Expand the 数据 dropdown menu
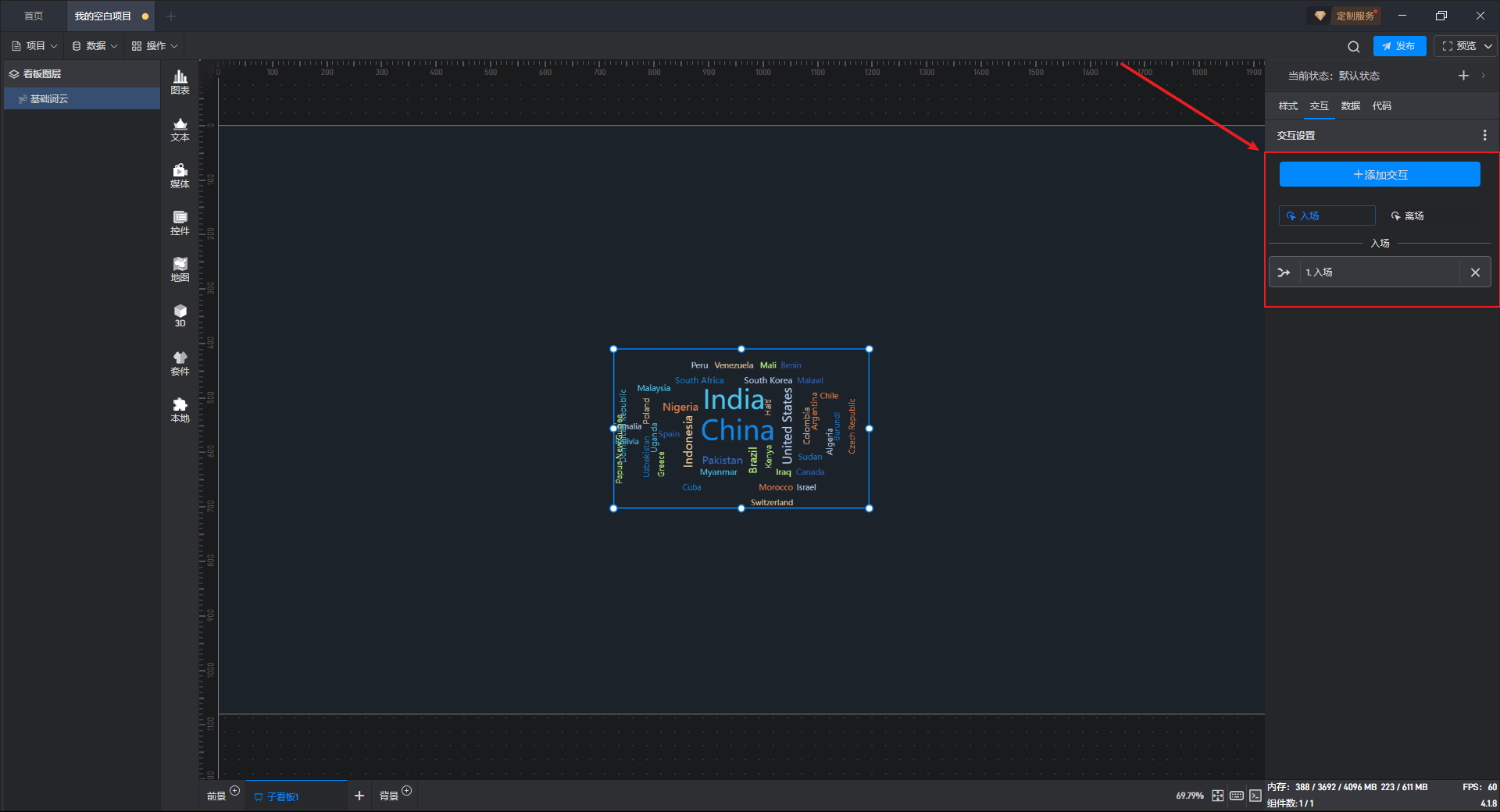The image size is (1500, 812). pyautogui.click(x=95, y=46)
